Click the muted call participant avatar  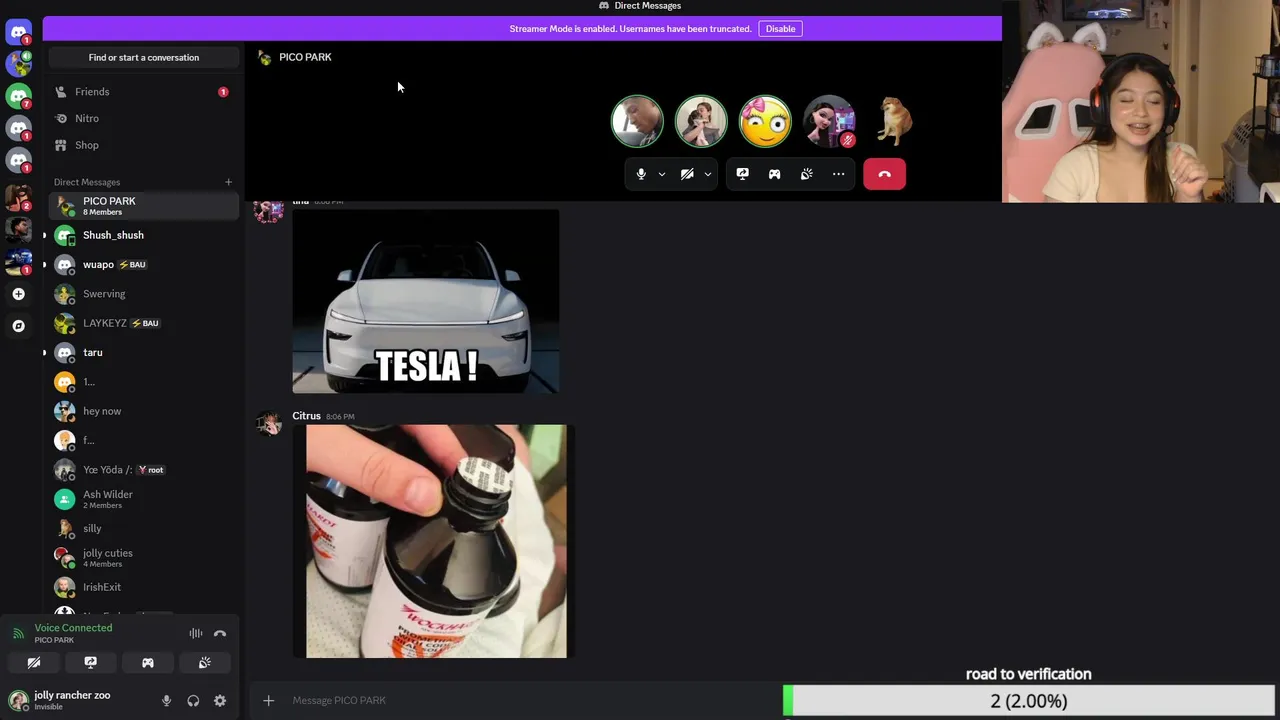click(x=829, y=121)
